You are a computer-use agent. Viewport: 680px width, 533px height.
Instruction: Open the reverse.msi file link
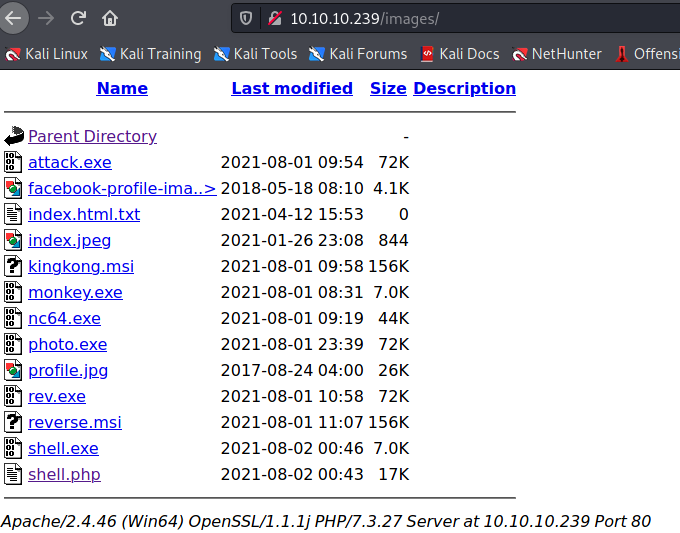[x=74, y=423]
